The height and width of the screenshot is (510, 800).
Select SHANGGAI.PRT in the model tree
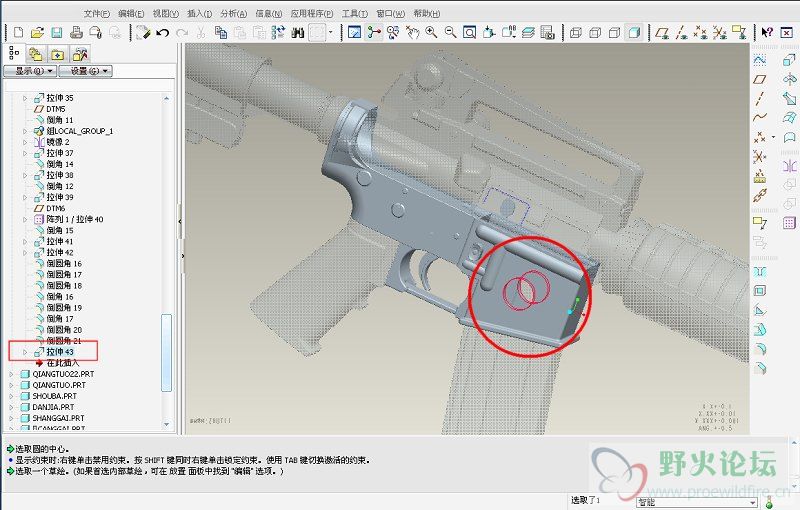pos(53,418)
